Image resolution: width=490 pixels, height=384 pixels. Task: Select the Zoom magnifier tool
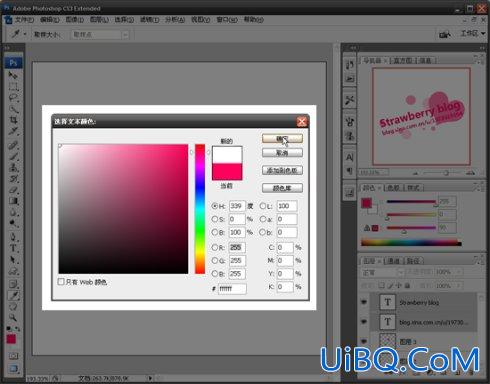tap(13, 317)
